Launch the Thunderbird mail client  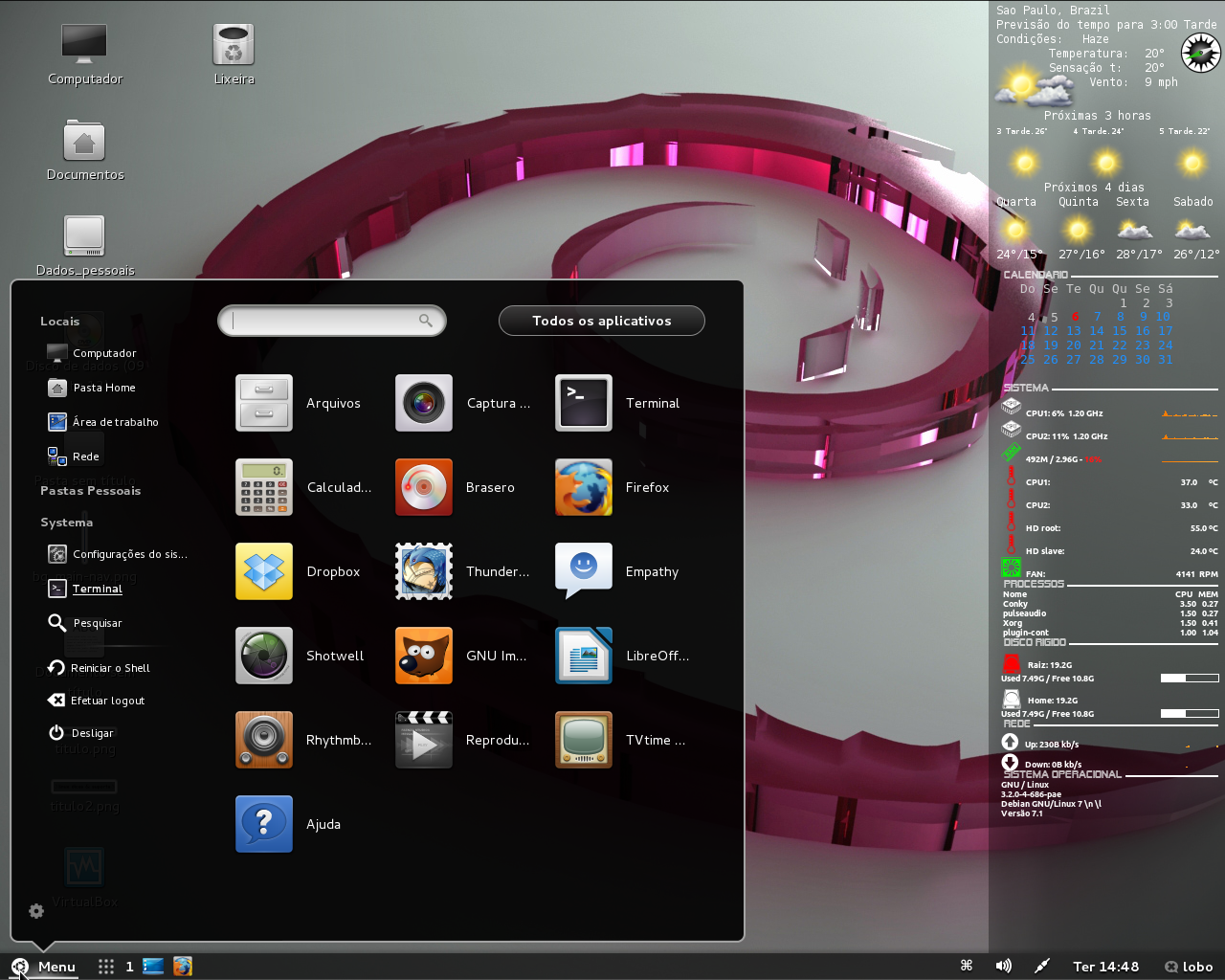[424, 571]
